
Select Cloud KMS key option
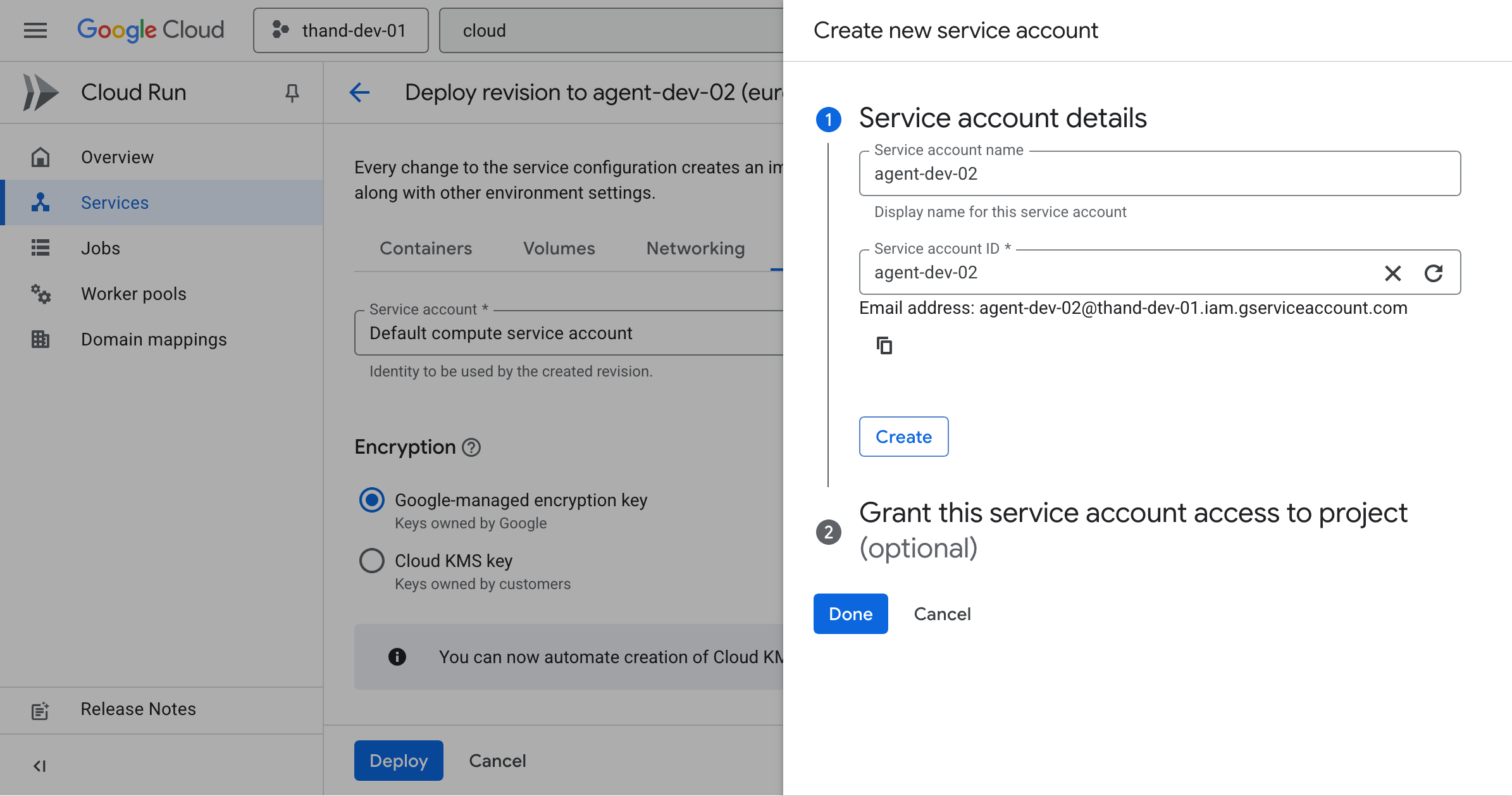(x=372, y=561)
